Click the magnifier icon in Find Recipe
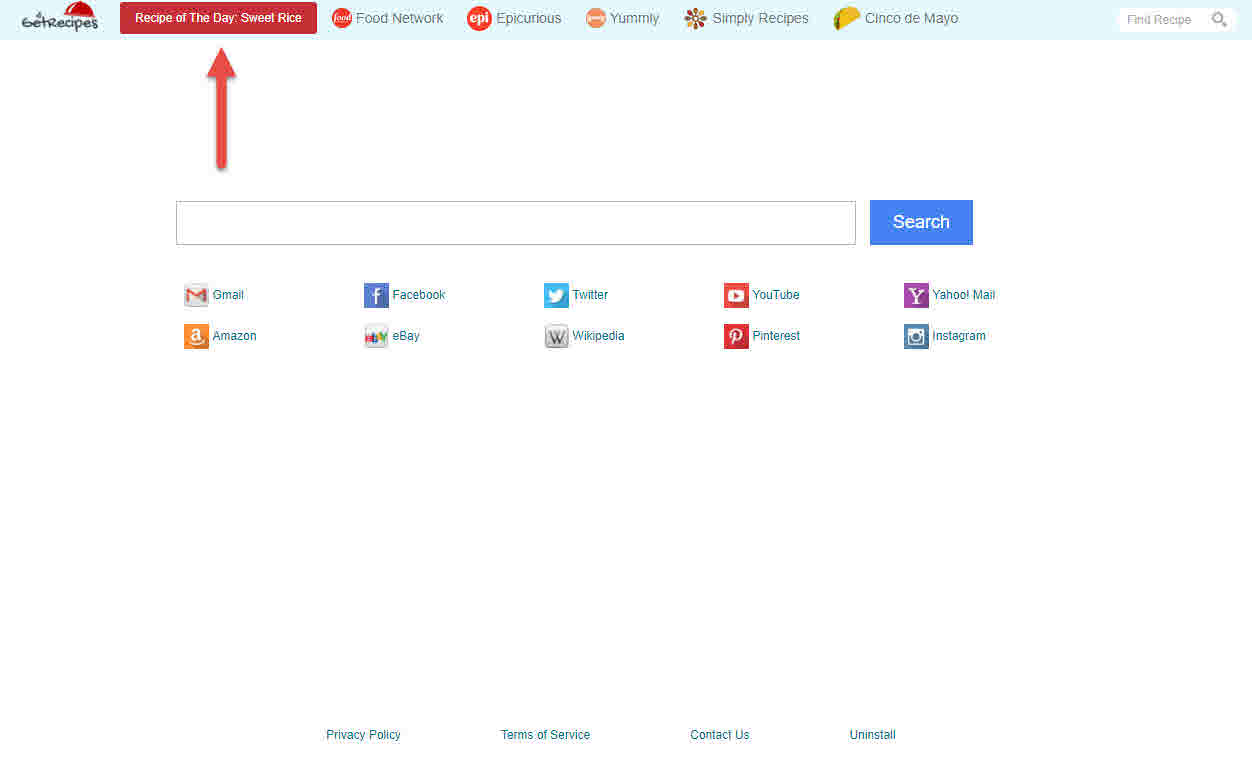Viewport: 1252px width, 763px height. coord(1219,19)
